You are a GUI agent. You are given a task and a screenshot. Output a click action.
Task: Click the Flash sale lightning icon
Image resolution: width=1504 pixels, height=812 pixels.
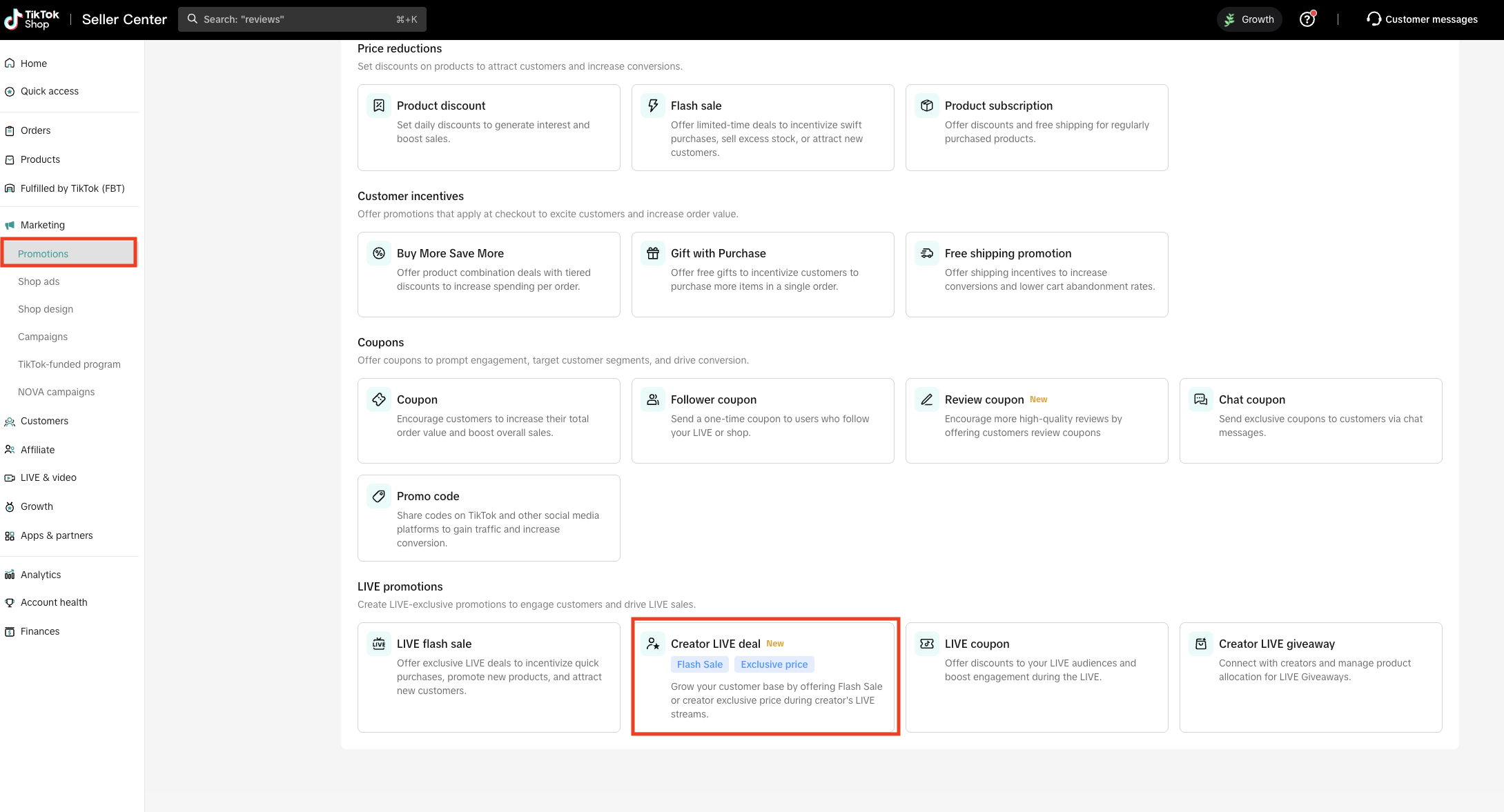point(652,106)
